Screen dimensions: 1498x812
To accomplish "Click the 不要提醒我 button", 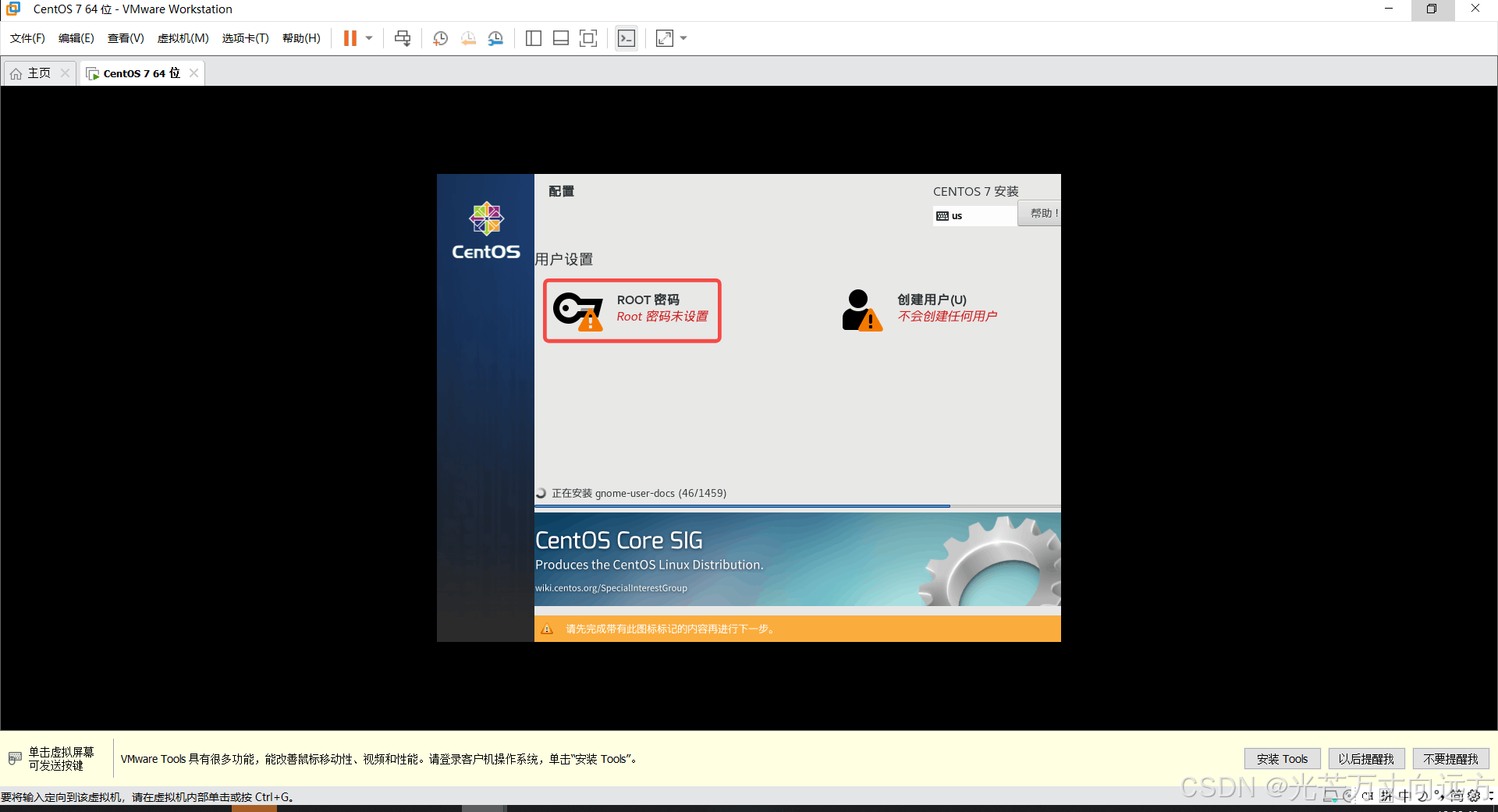I will [1450, 759].
